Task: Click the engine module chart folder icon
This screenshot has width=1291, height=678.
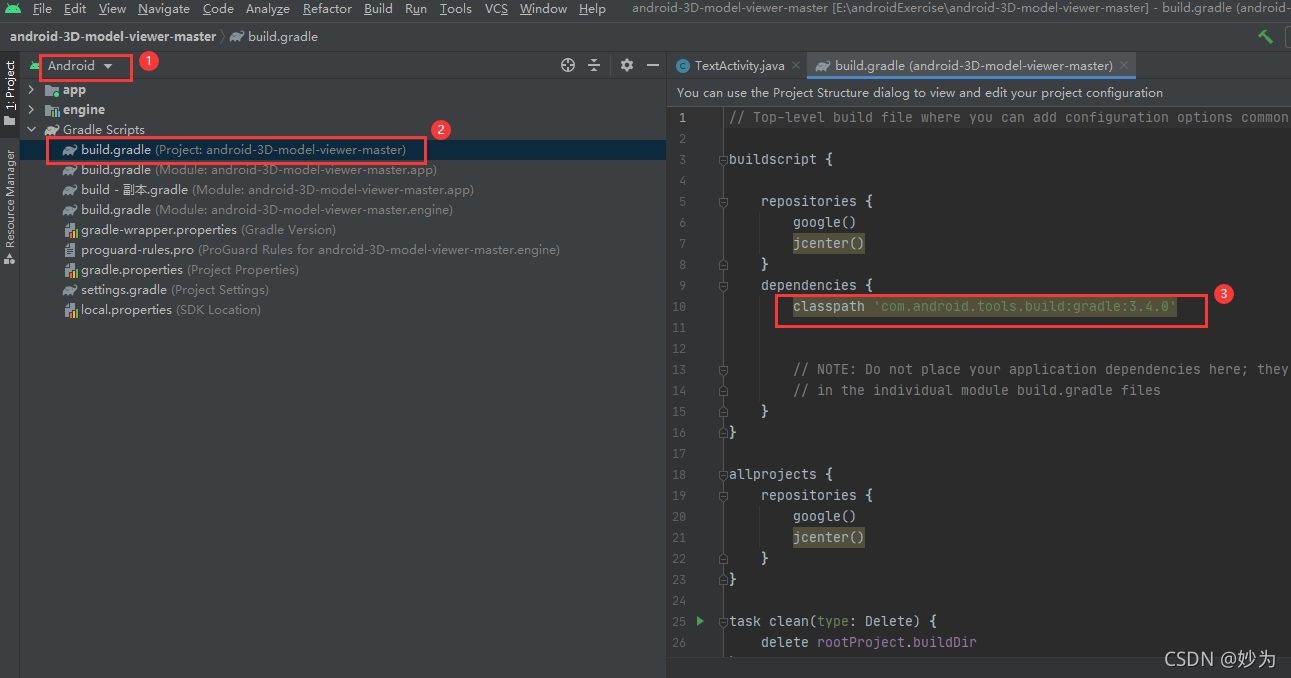Action: (x=52, y=110)
